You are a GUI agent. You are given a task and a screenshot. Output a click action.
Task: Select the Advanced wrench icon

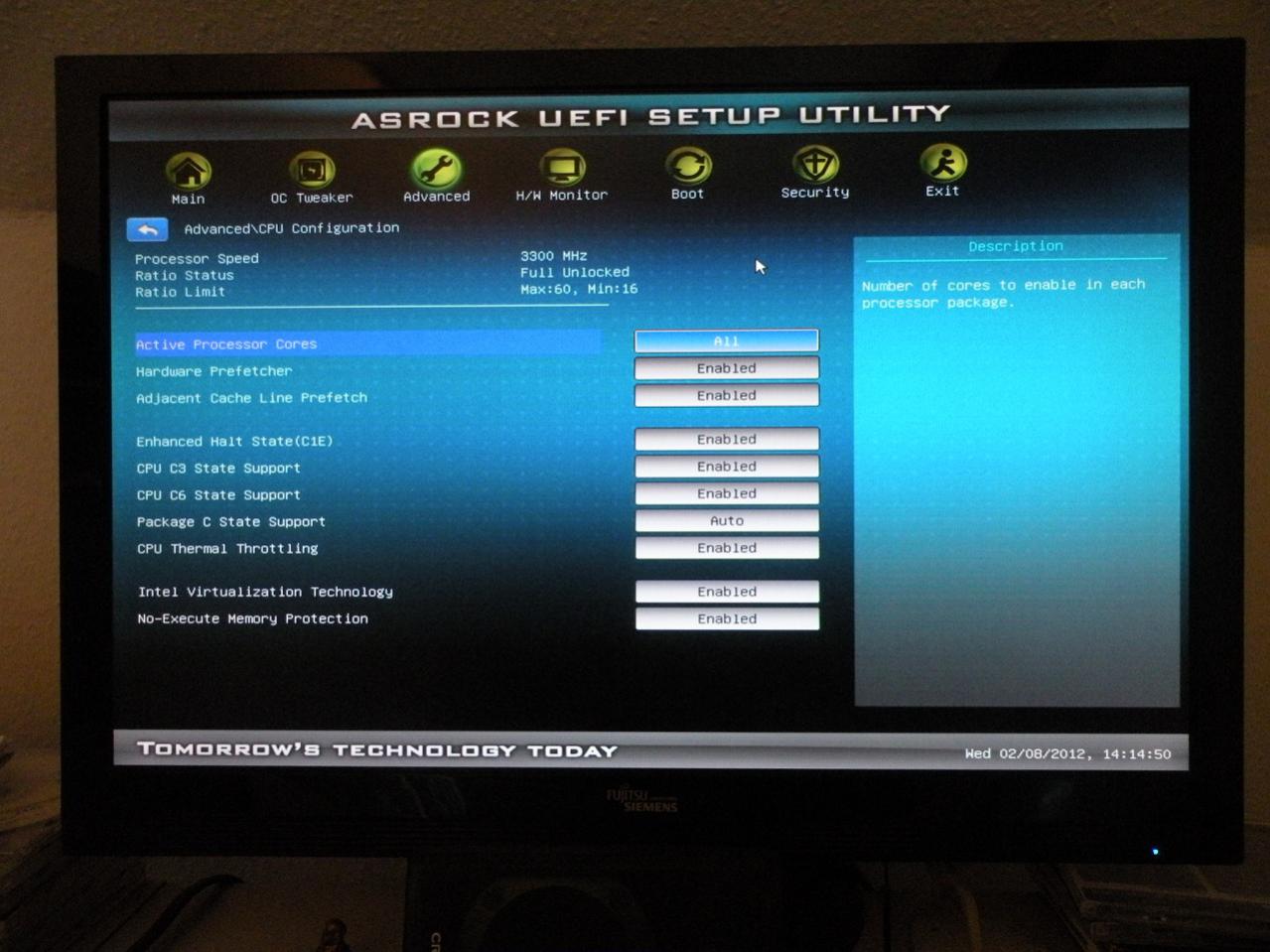click(436, 169)
